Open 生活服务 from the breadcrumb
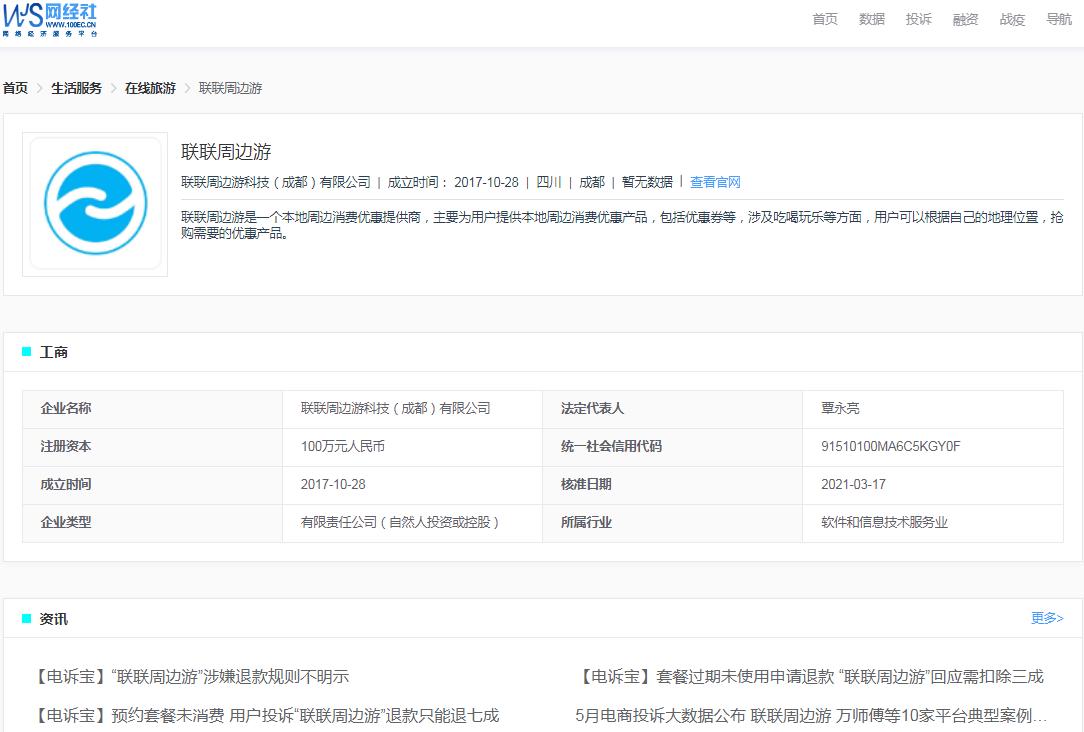This screenshot has width=1084, height=732. [x=76, y=88]
